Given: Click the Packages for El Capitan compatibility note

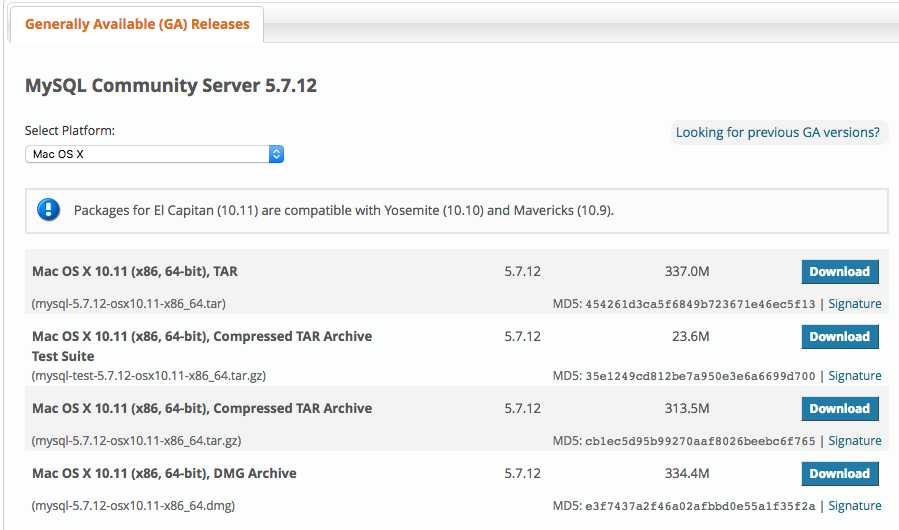Looking at the screenshot, I should point(343,211).
